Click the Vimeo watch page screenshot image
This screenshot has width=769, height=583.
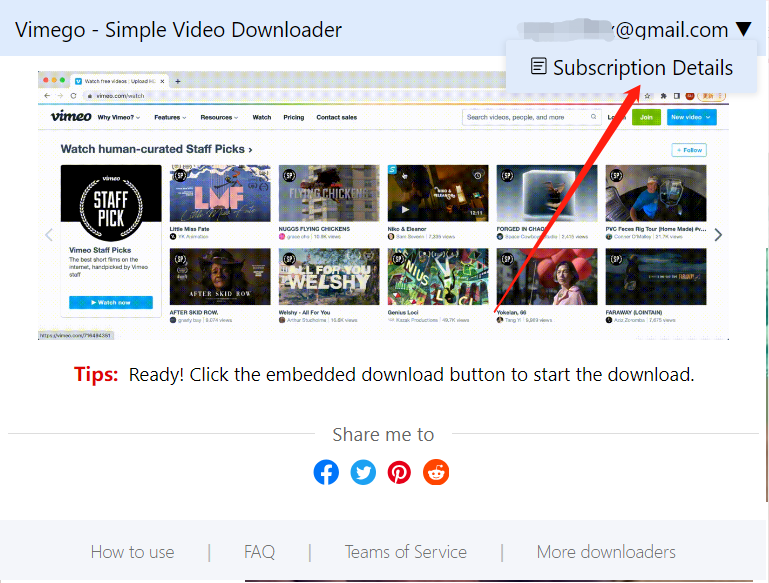pos(383,205)
